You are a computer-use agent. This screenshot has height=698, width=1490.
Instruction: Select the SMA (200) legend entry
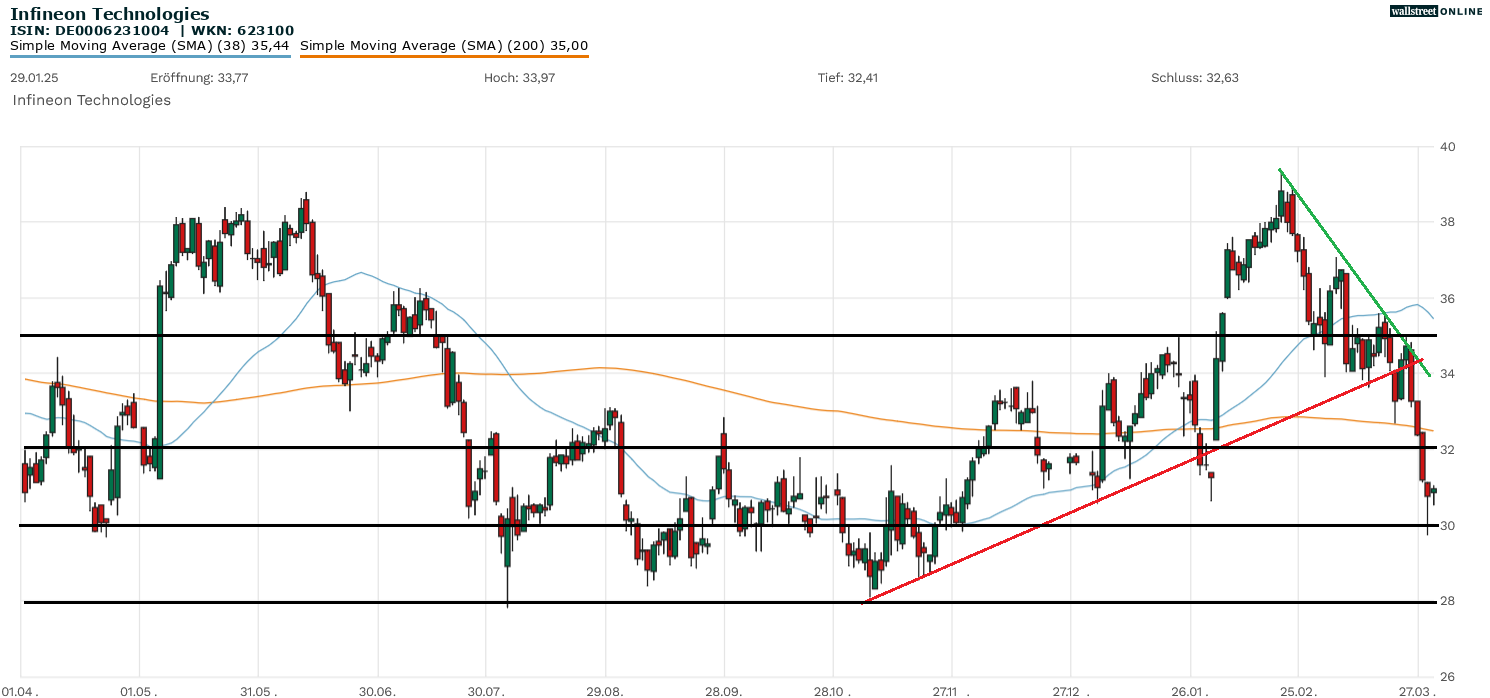click(x=444, y=45)
